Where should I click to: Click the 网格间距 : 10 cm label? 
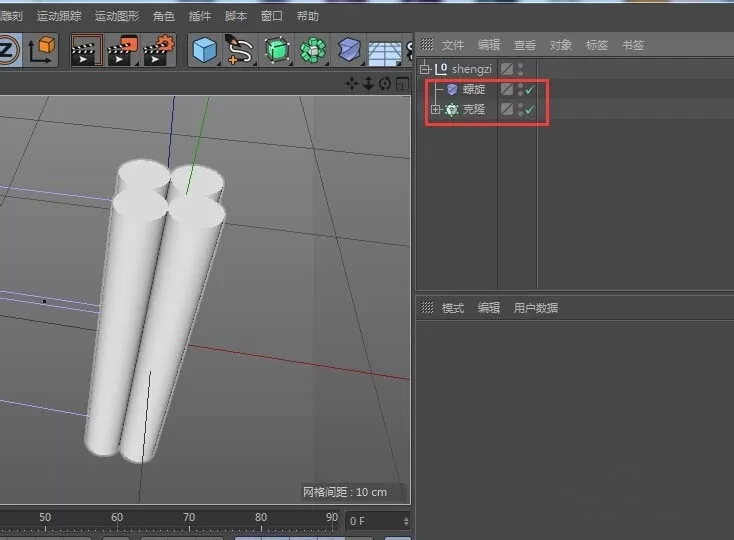345,492
